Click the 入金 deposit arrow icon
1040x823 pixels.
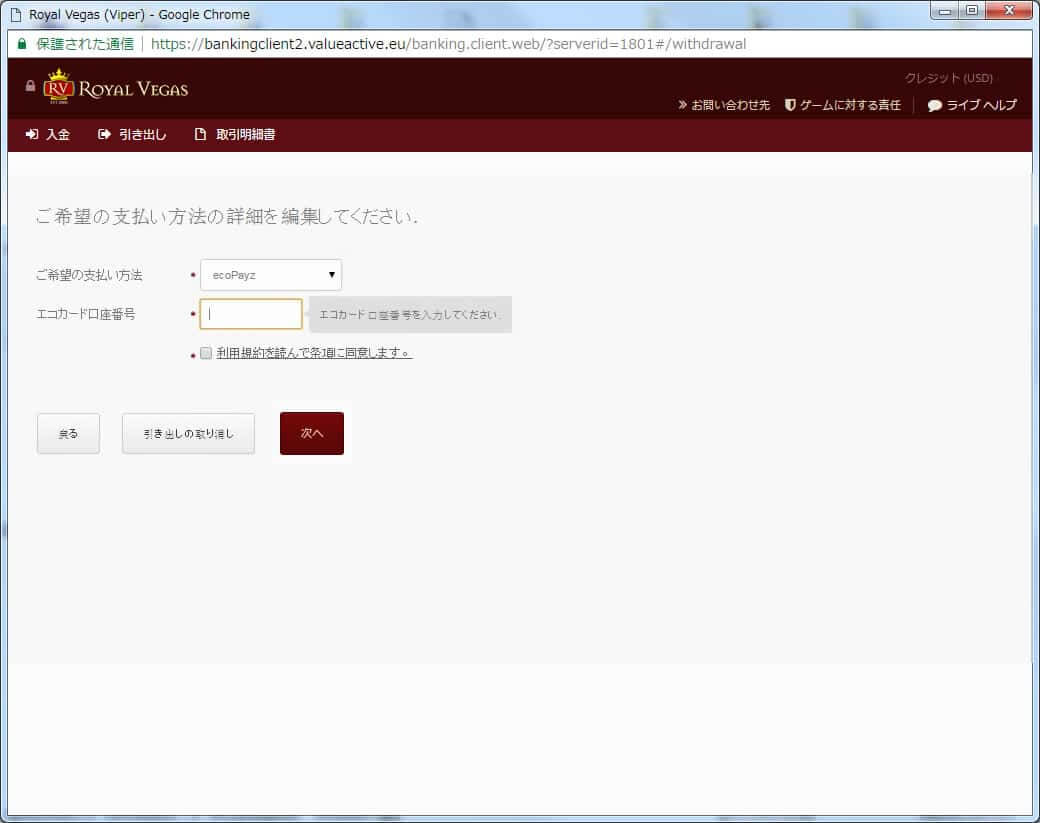click(x=32, y=134)
